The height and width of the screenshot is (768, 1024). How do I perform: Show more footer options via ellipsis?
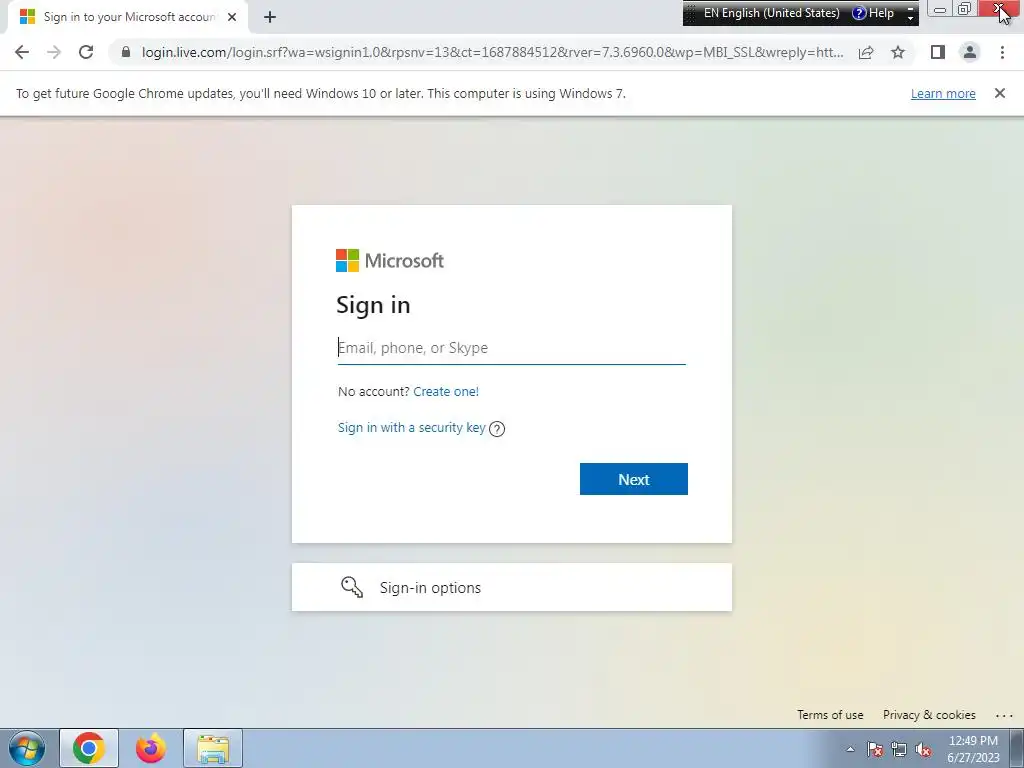click(x=1004, y=716)
